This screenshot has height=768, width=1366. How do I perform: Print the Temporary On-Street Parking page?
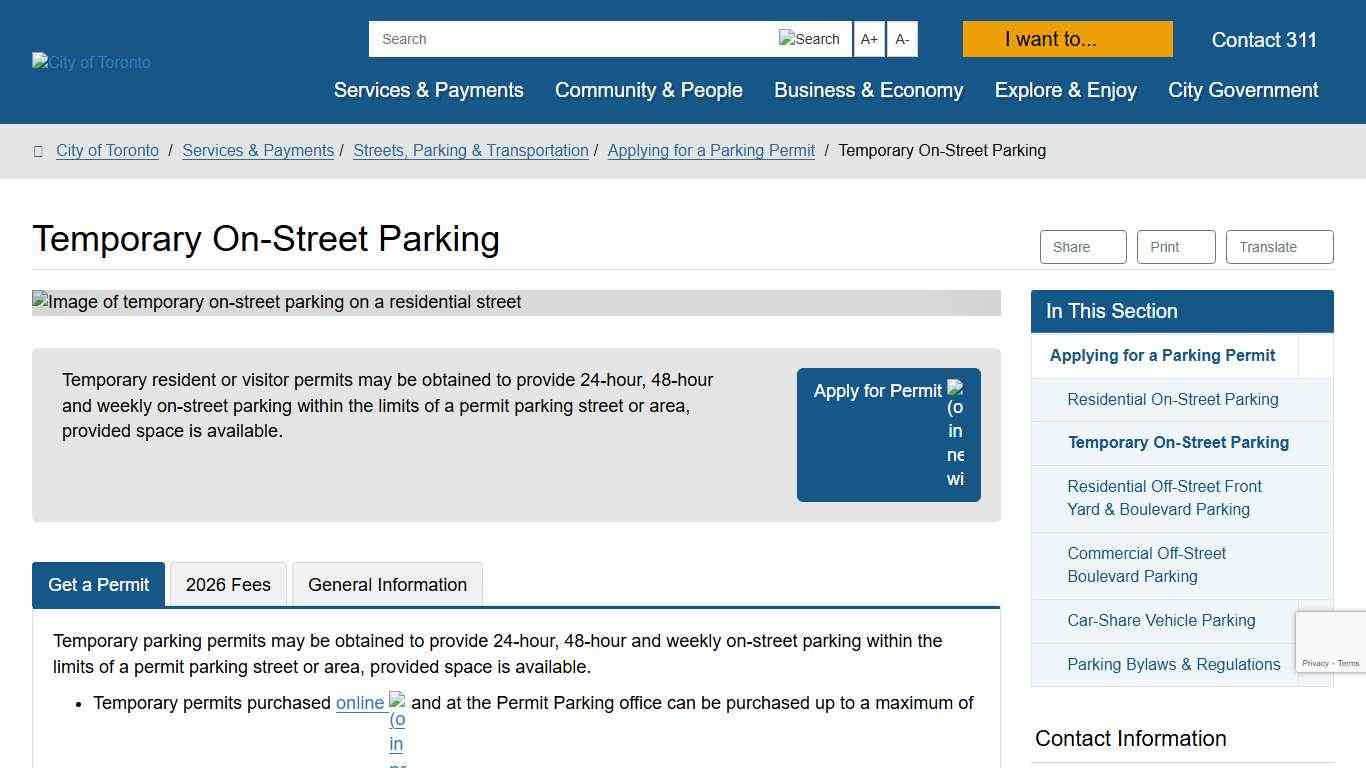[1175, 246]
